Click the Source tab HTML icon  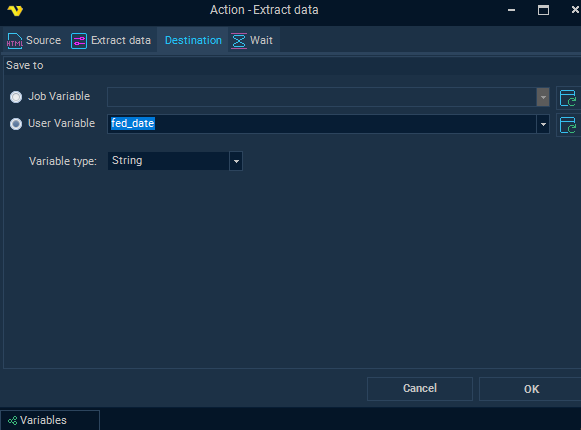pyautogui.click(x=14, y=40)
